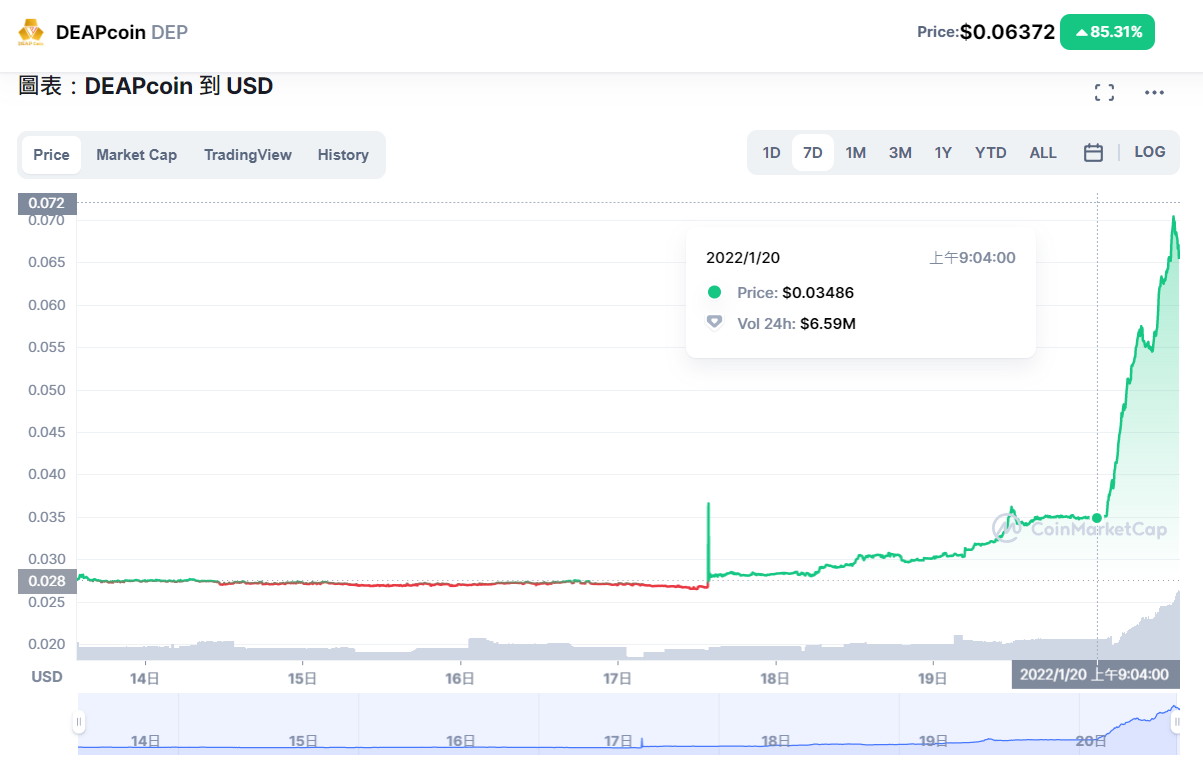The image size is (1203, 762).
Task: Click the DEAPcoin logo icon
Action: pyautogui.click(x=31, y=32)
